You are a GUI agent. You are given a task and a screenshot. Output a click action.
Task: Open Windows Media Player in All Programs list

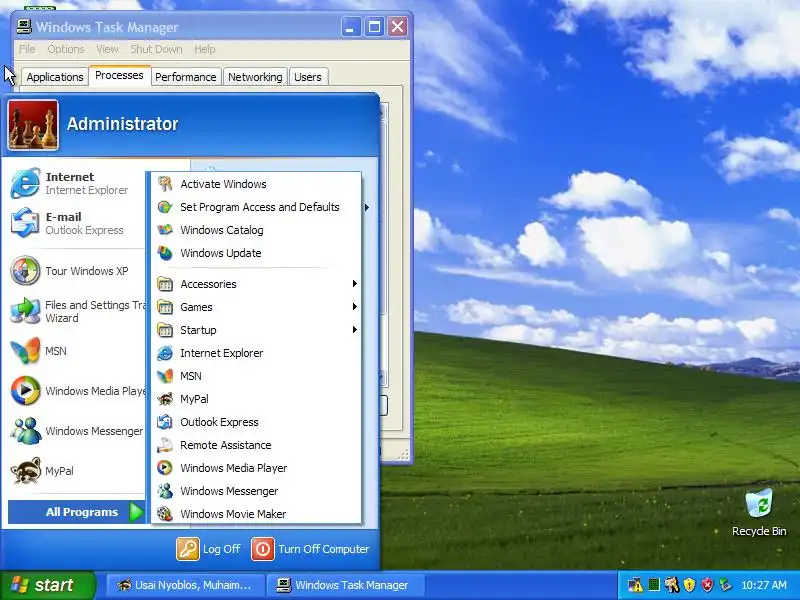tap(256, 468)
